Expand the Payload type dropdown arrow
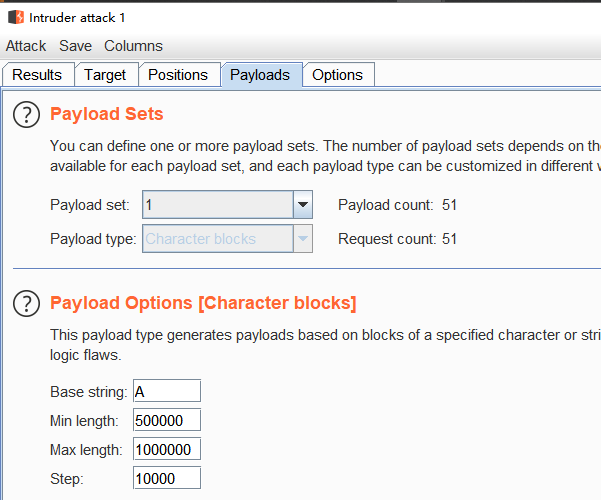The width and height of the screenshot is (601, 500). point(303,239)
